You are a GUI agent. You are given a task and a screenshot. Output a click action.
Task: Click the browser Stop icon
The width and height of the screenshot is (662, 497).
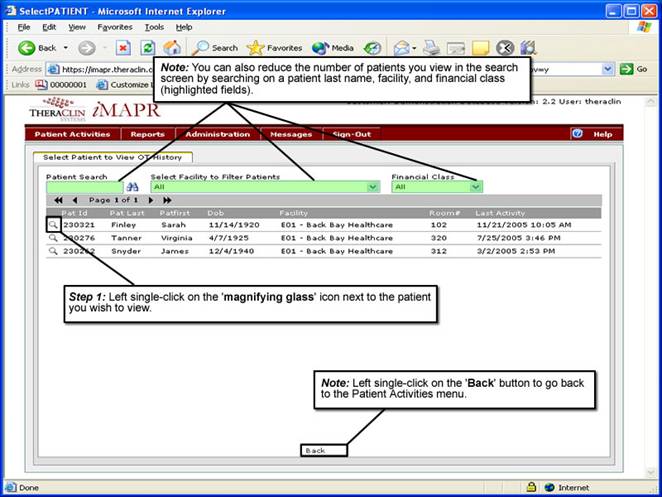(123, 47)
